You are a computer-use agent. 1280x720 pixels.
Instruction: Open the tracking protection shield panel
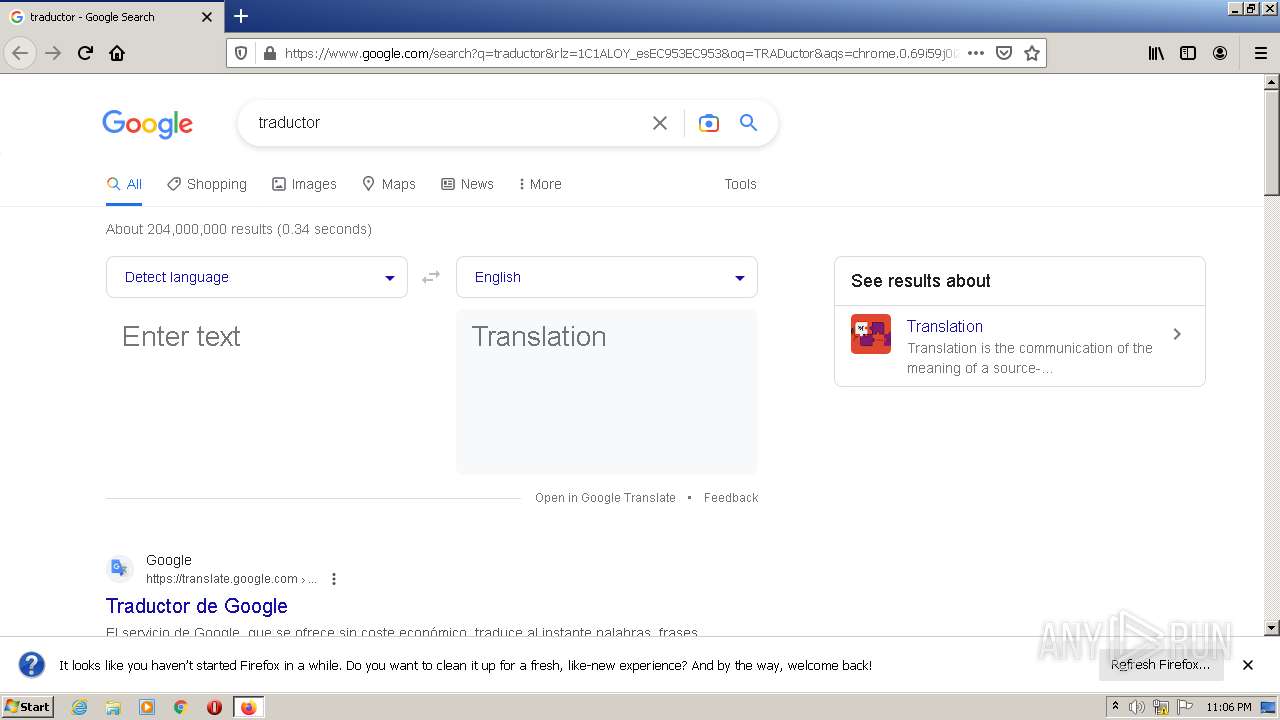241,53
